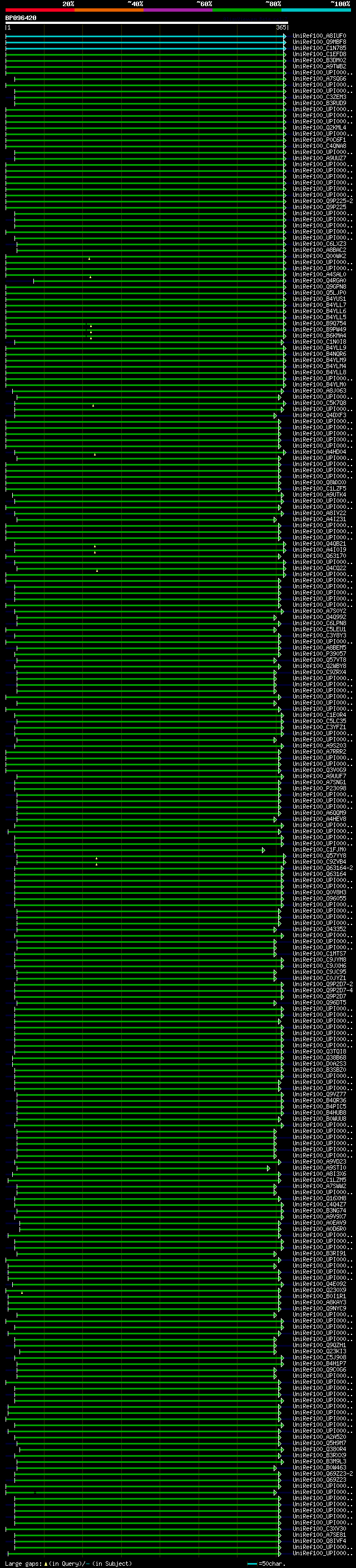The width and height of the screenshot is (356, 1568).
Task: Choose the UniRef100_B9PW49 hit label
Action: [319, 329]
